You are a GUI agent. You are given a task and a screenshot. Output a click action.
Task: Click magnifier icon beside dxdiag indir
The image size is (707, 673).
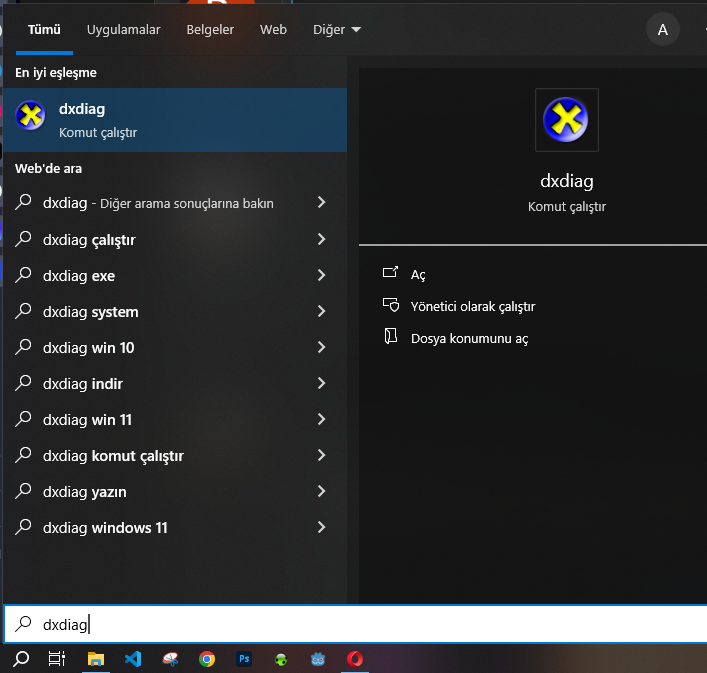pyautogui.click(x=23, y=383)
